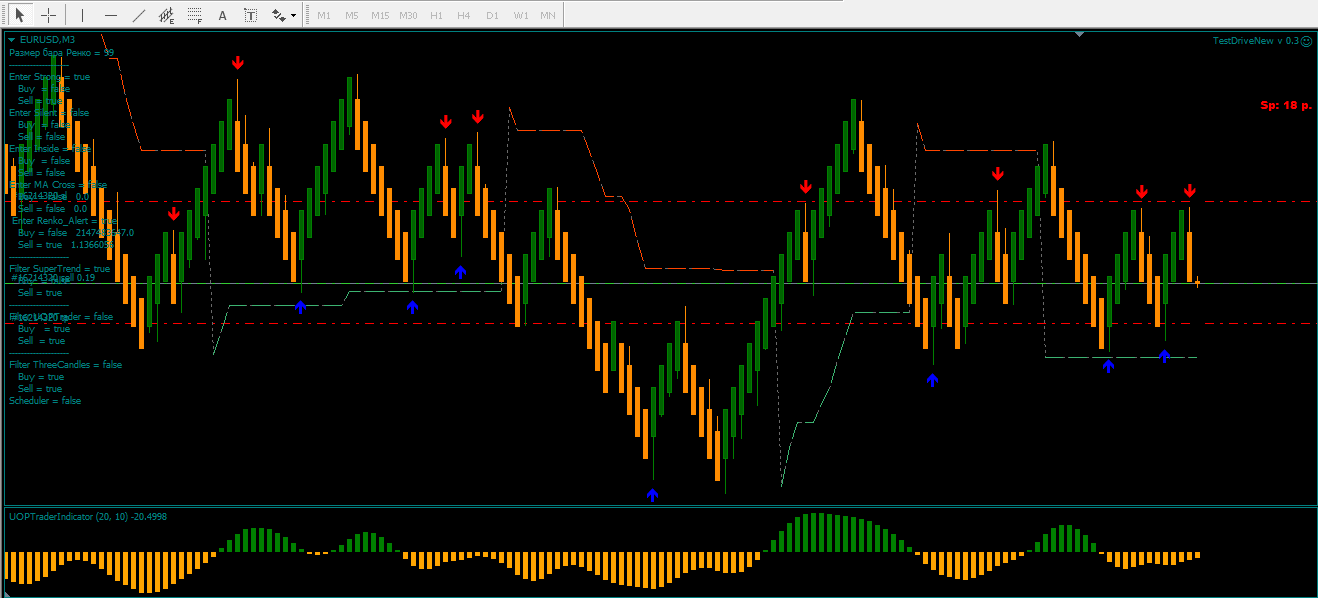Click the expert advisor smiley icon
The image size is (1318, 598).
click(1306, 41)
